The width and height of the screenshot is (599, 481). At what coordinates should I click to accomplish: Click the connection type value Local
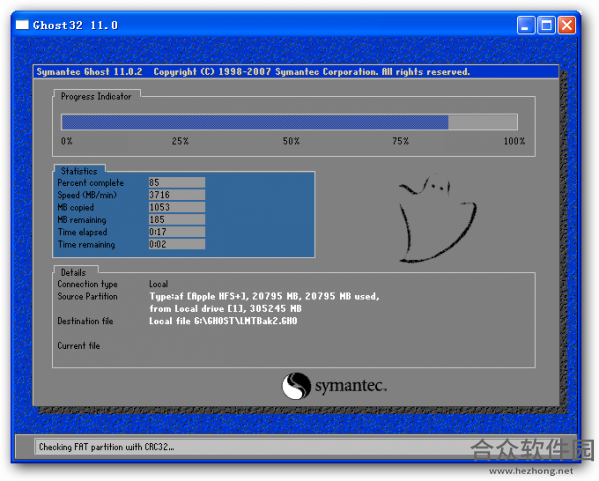point(159,284)
